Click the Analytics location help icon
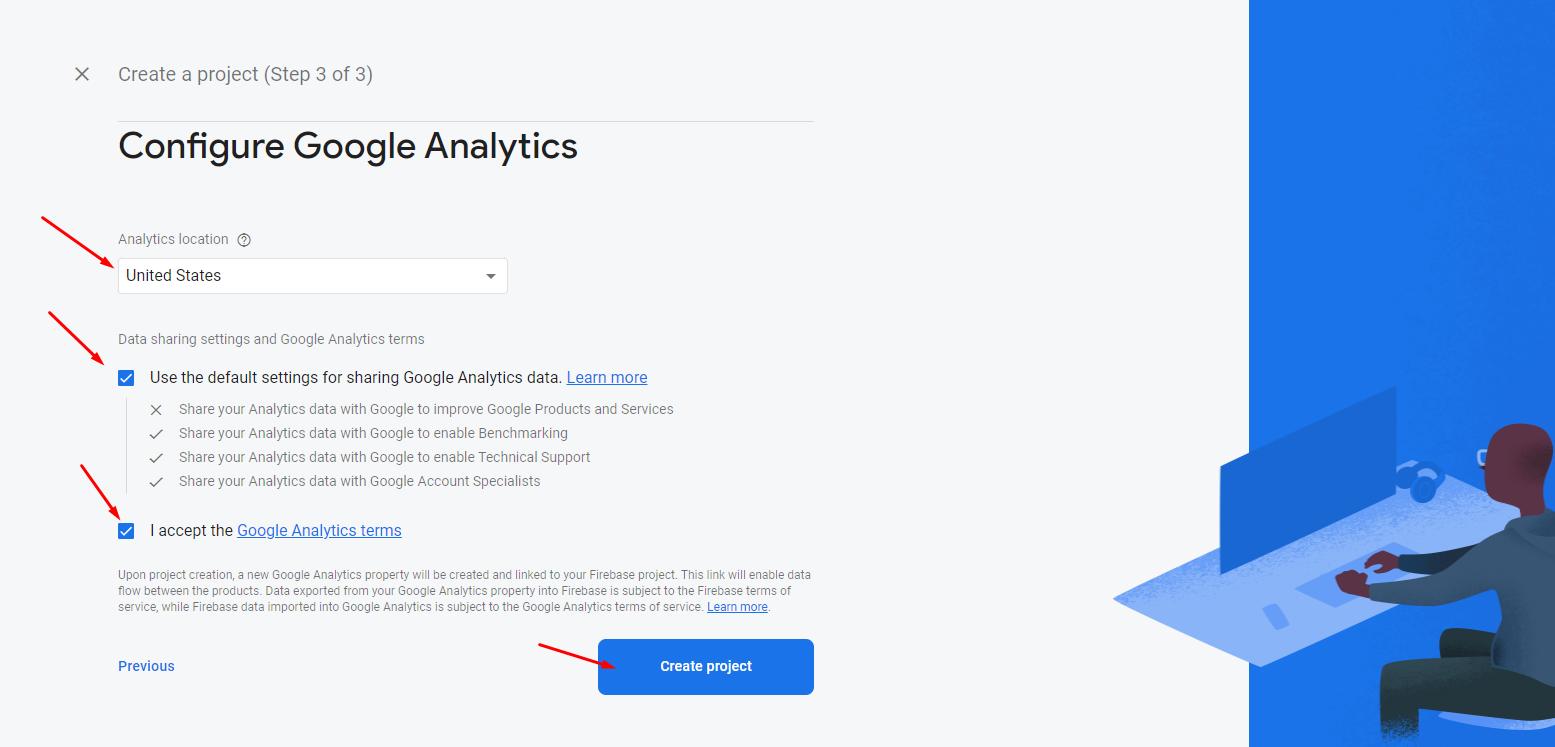This screenshot has width=1555, height=747. pos(244,240)
